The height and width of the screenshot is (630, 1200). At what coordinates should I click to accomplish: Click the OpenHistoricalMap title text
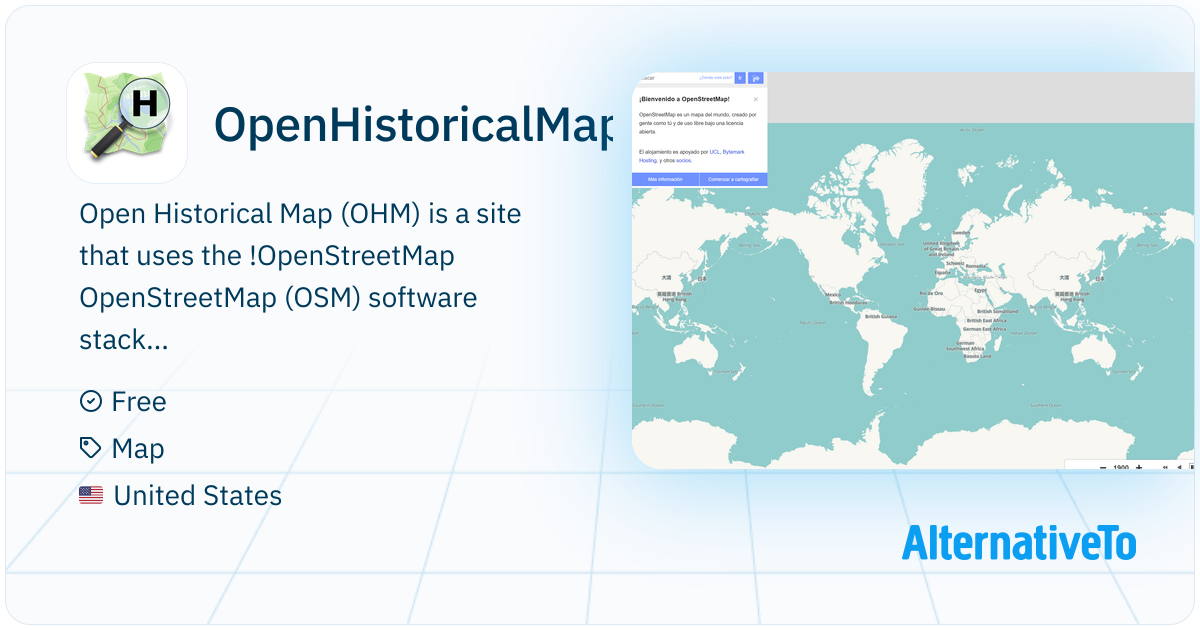(x=413, y=124)
